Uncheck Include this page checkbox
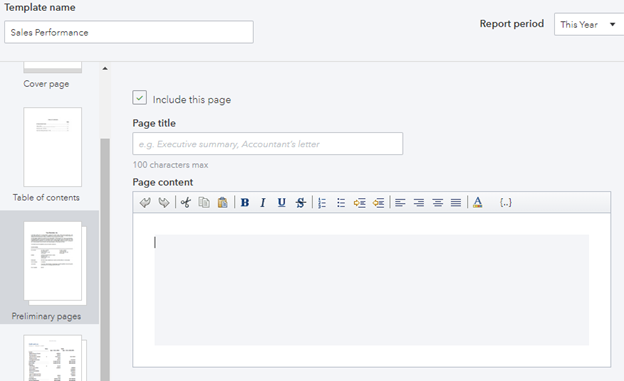The image size is (624, 381). point(139,98)
